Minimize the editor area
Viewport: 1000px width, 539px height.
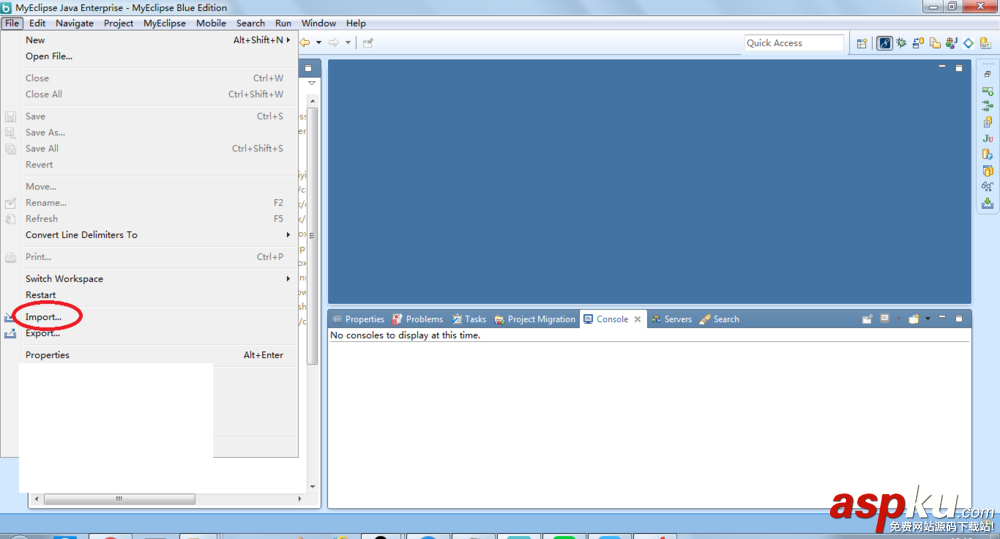click(x=942, y=66)
